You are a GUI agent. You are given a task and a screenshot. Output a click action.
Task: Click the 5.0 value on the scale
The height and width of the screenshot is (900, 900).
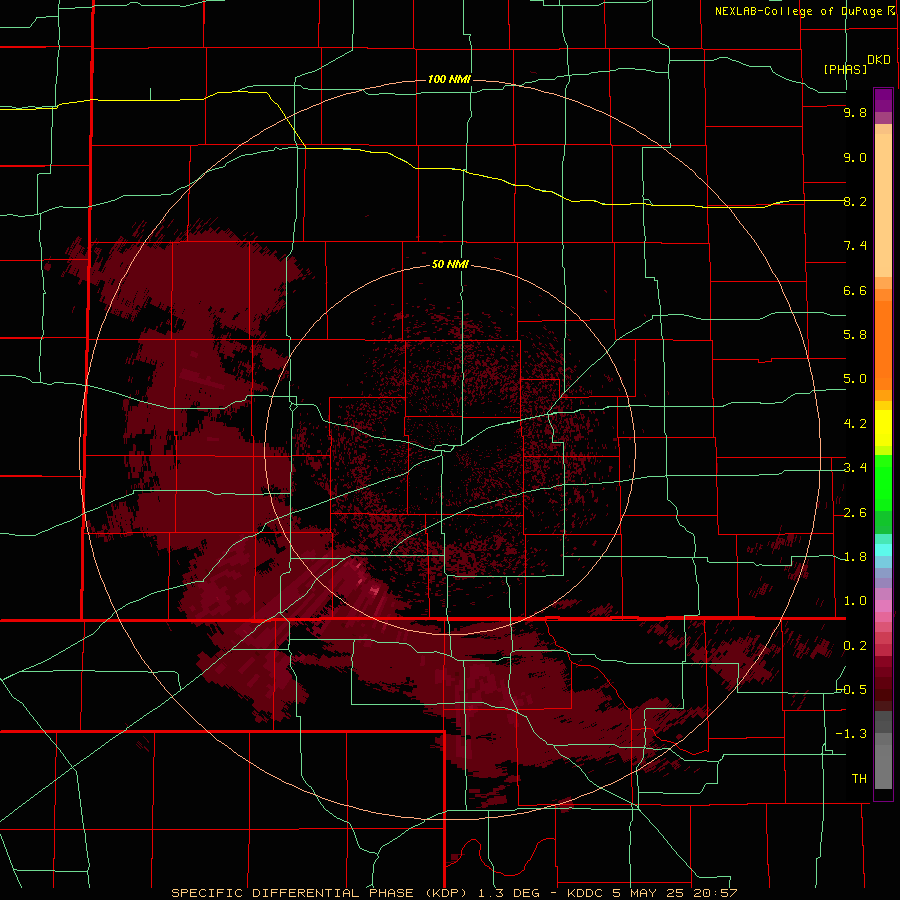pos(855,379)
